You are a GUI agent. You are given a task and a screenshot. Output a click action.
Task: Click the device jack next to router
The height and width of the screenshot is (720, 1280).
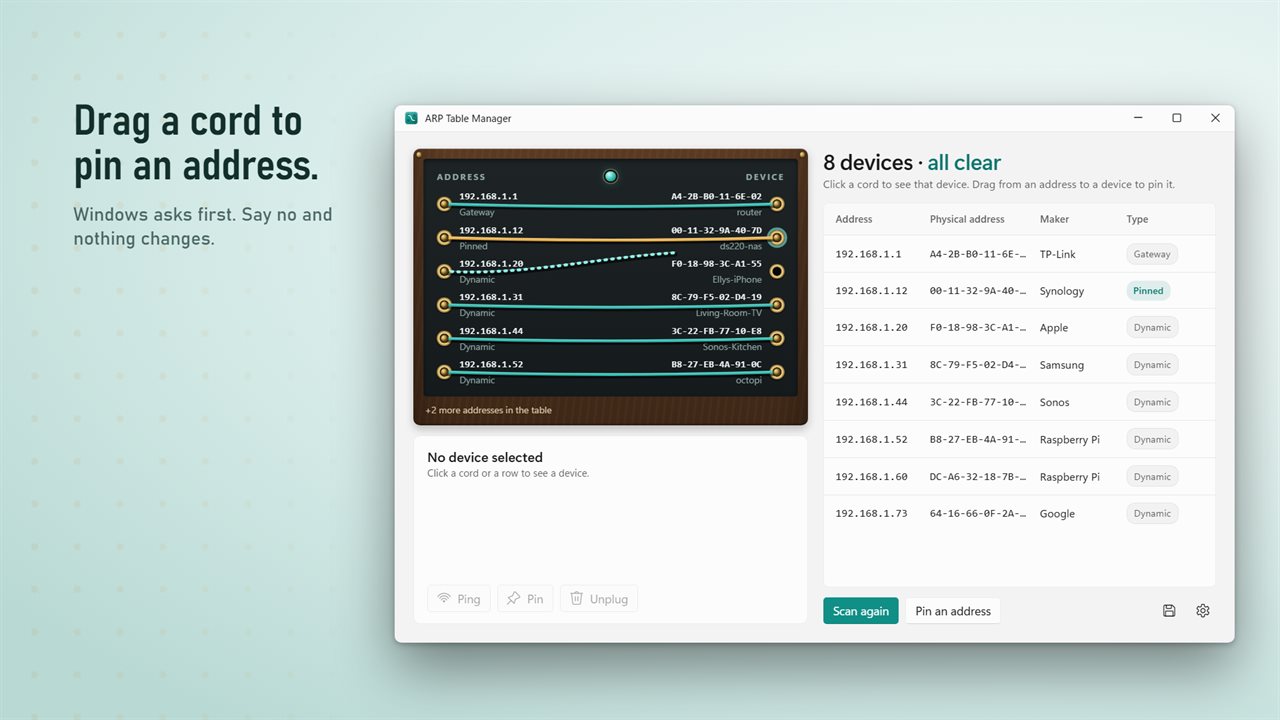(x=777, y=204)
